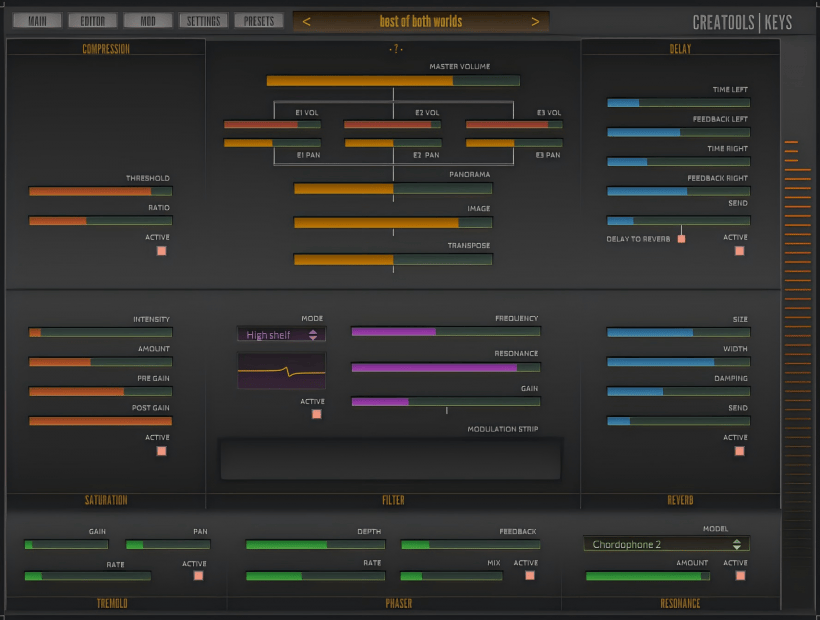This screenshot has width=820, height=620.
Task: Select the MAIN tab
Action: [x=36, y=18]
